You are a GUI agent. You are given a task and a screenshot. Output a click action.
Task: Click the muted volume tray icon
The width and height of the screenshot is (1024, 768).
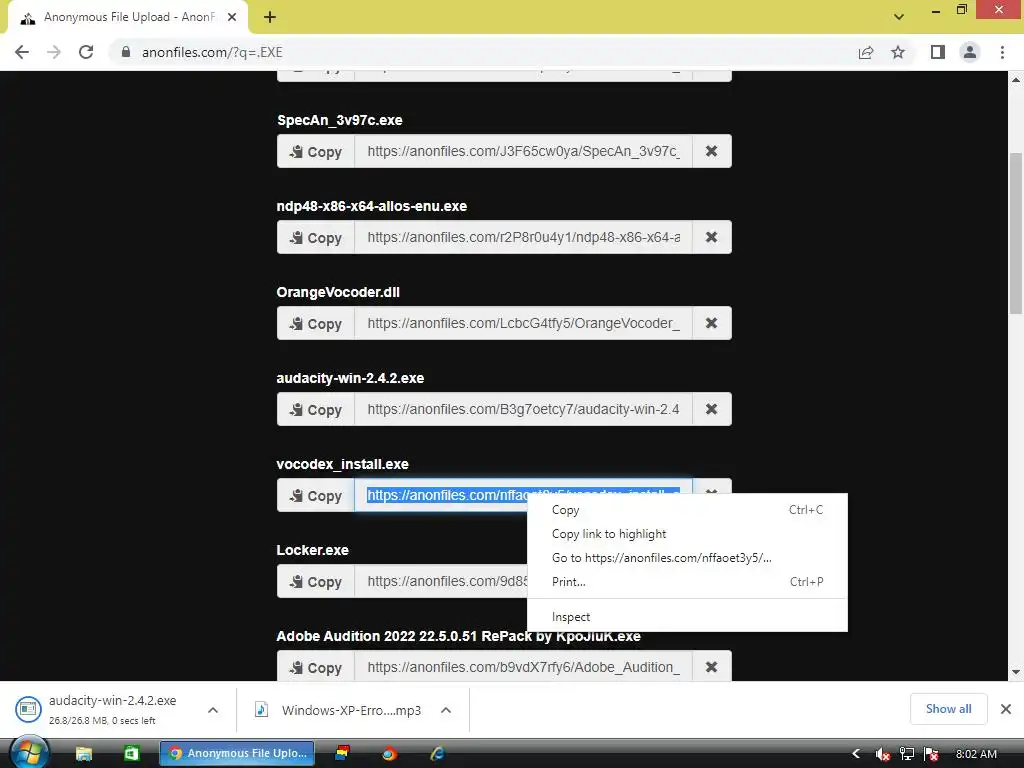tap(882, 754)
